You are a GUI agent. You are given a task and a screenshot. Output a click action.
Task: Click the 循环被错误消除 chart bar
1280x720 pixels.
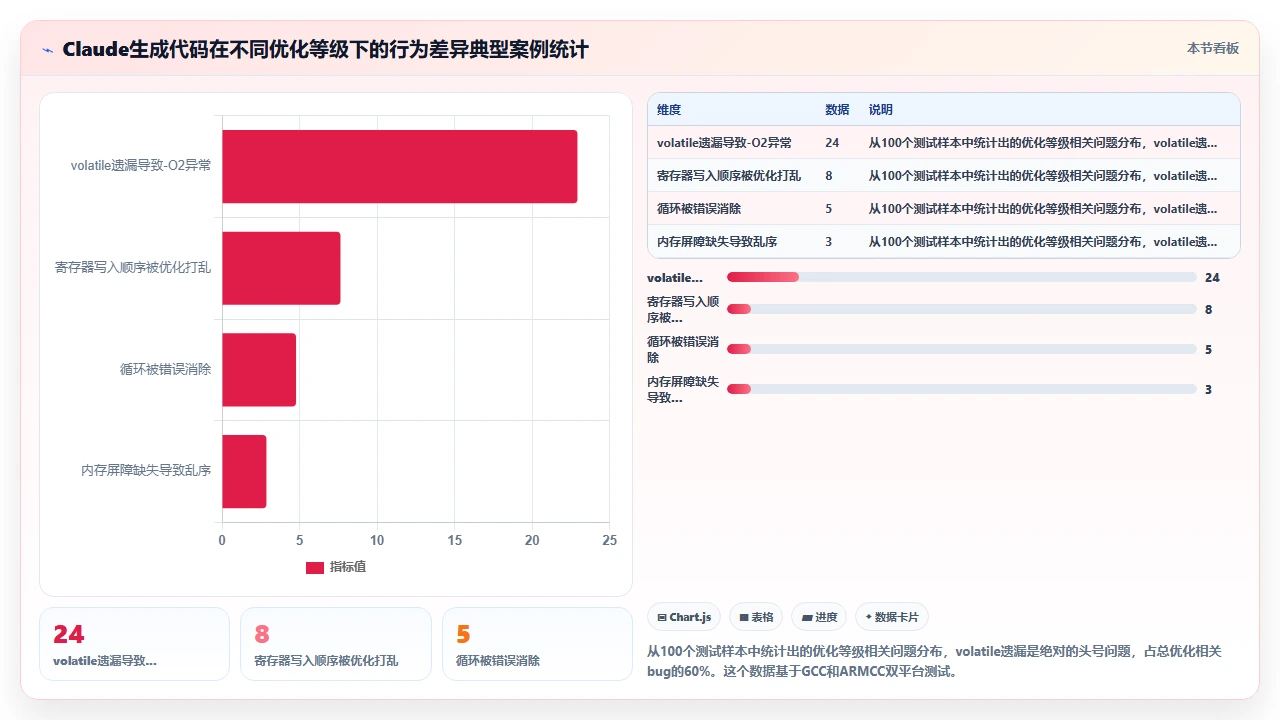[x=259, y=370]
